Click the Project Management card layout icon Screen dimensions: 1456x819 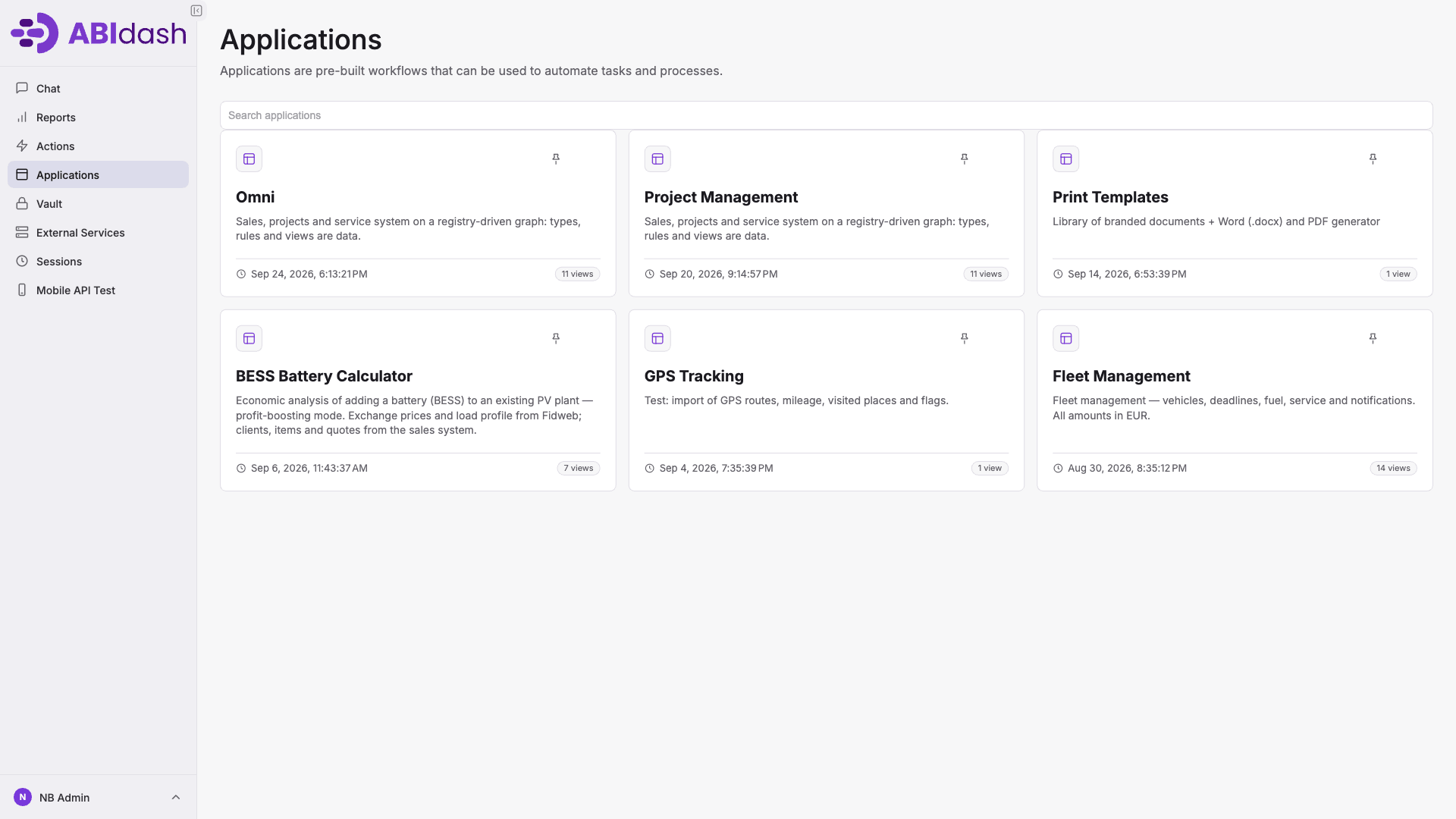[657, 159]
